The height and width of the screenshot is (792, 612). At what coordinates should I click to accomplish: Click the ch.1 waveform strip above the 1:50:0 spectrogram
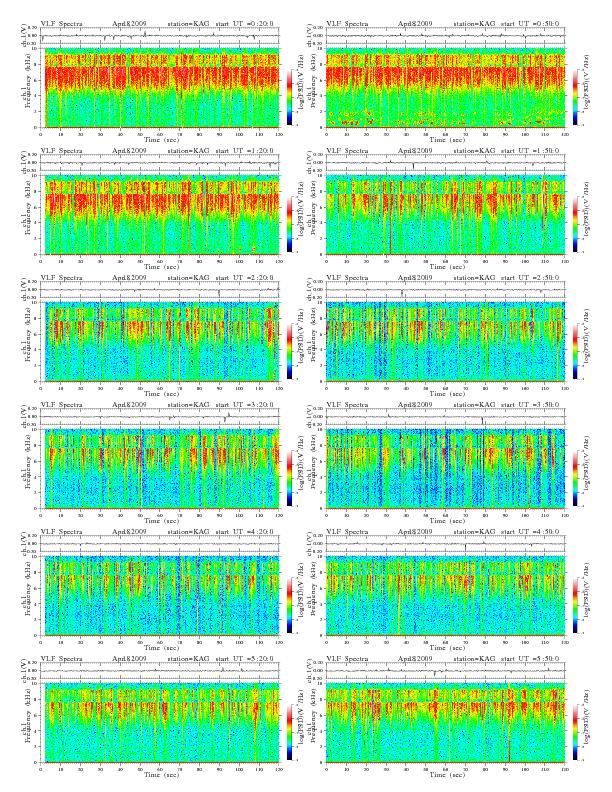445,163
